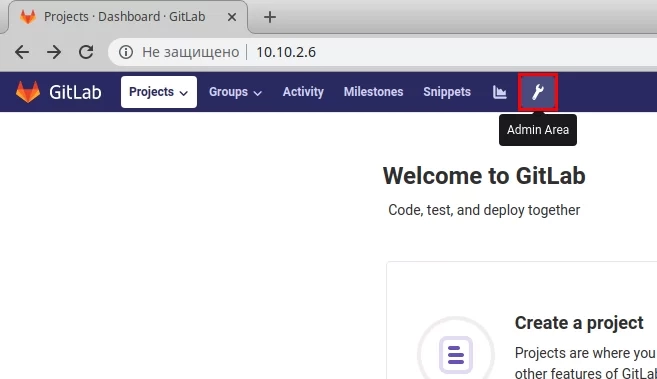The height and width of the screenshot is (379, 657).
Task: Close the Projects Dashboard GitLab tab
Action: point(232,17)
